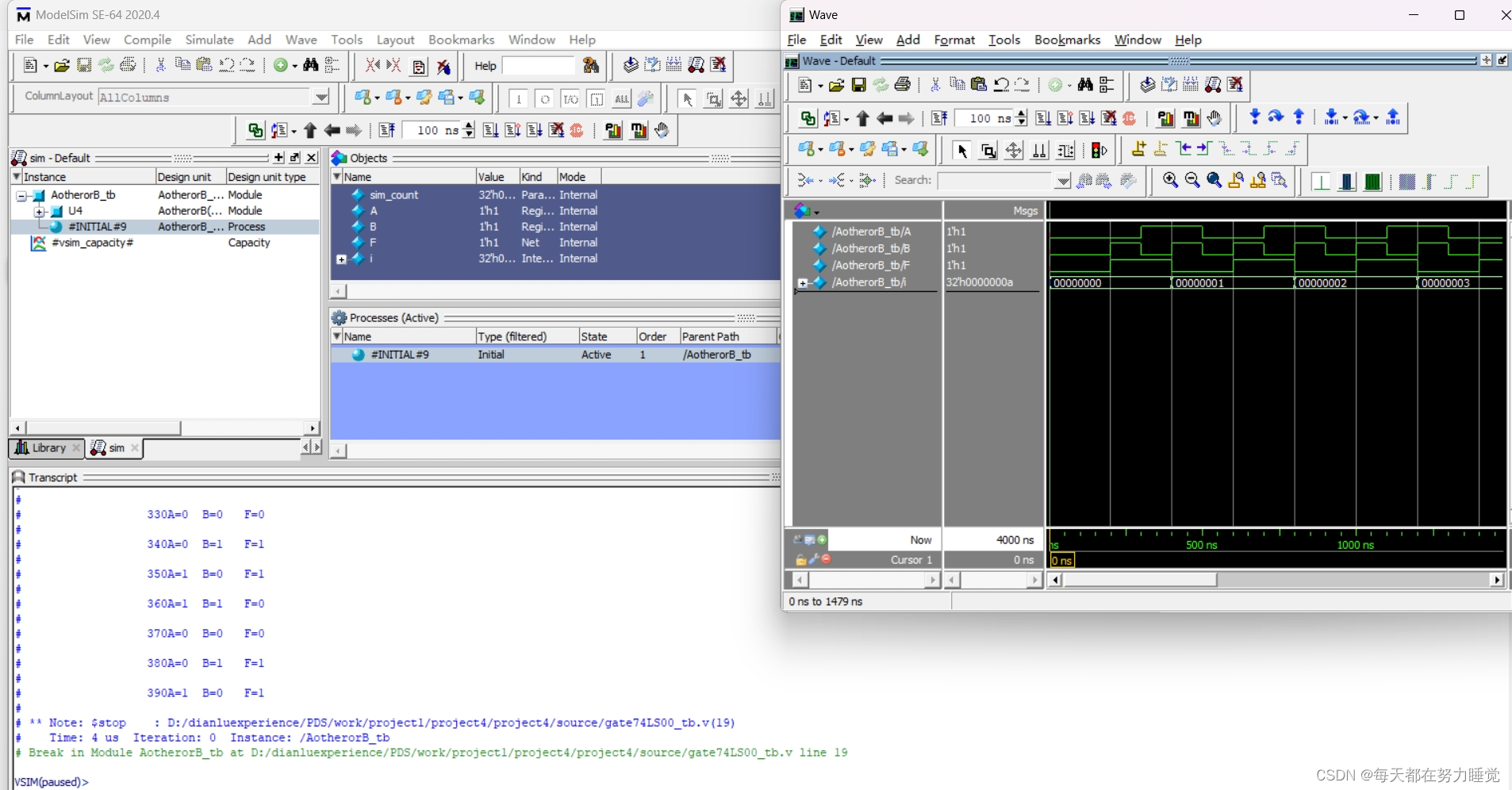Image resolution: width=1512 pixels, height=790 pixels.
Task: Click the hand icon in main simulate toolbar
Action: tap(662, 130)
